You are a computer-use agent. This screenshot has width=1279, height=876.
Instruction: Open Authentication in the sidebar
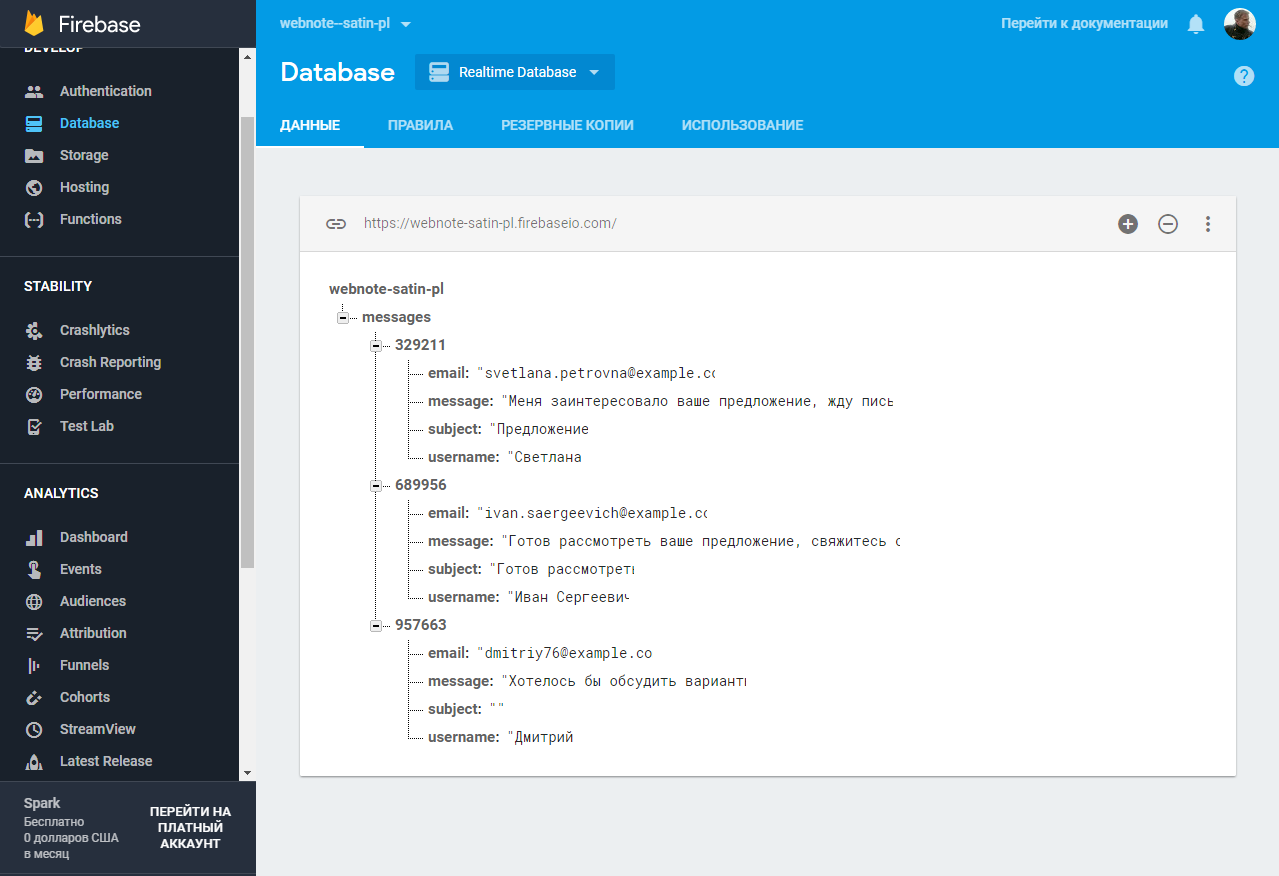click(x=105, y=91)
